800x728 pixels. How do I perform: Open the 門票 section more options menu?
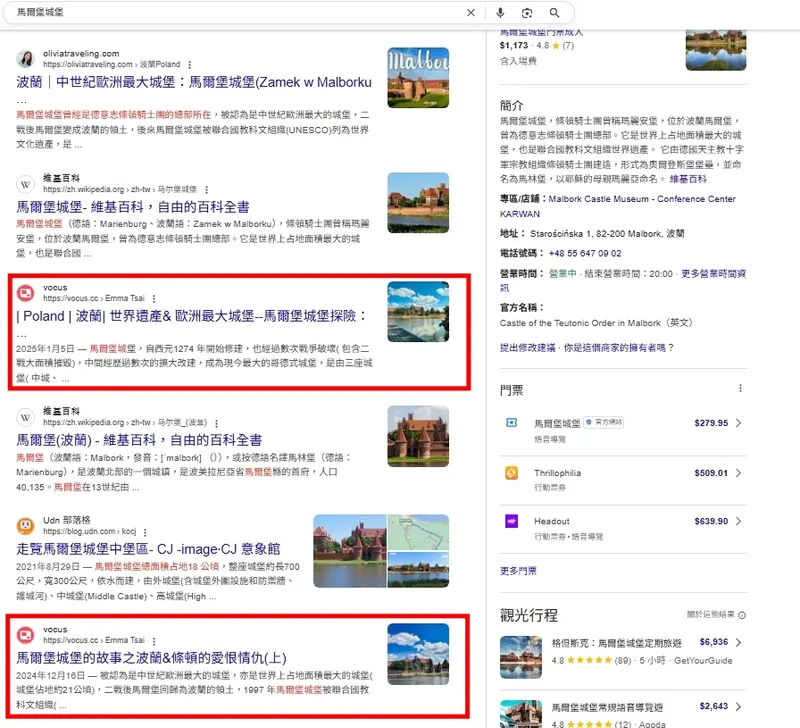tap(740, 389)
